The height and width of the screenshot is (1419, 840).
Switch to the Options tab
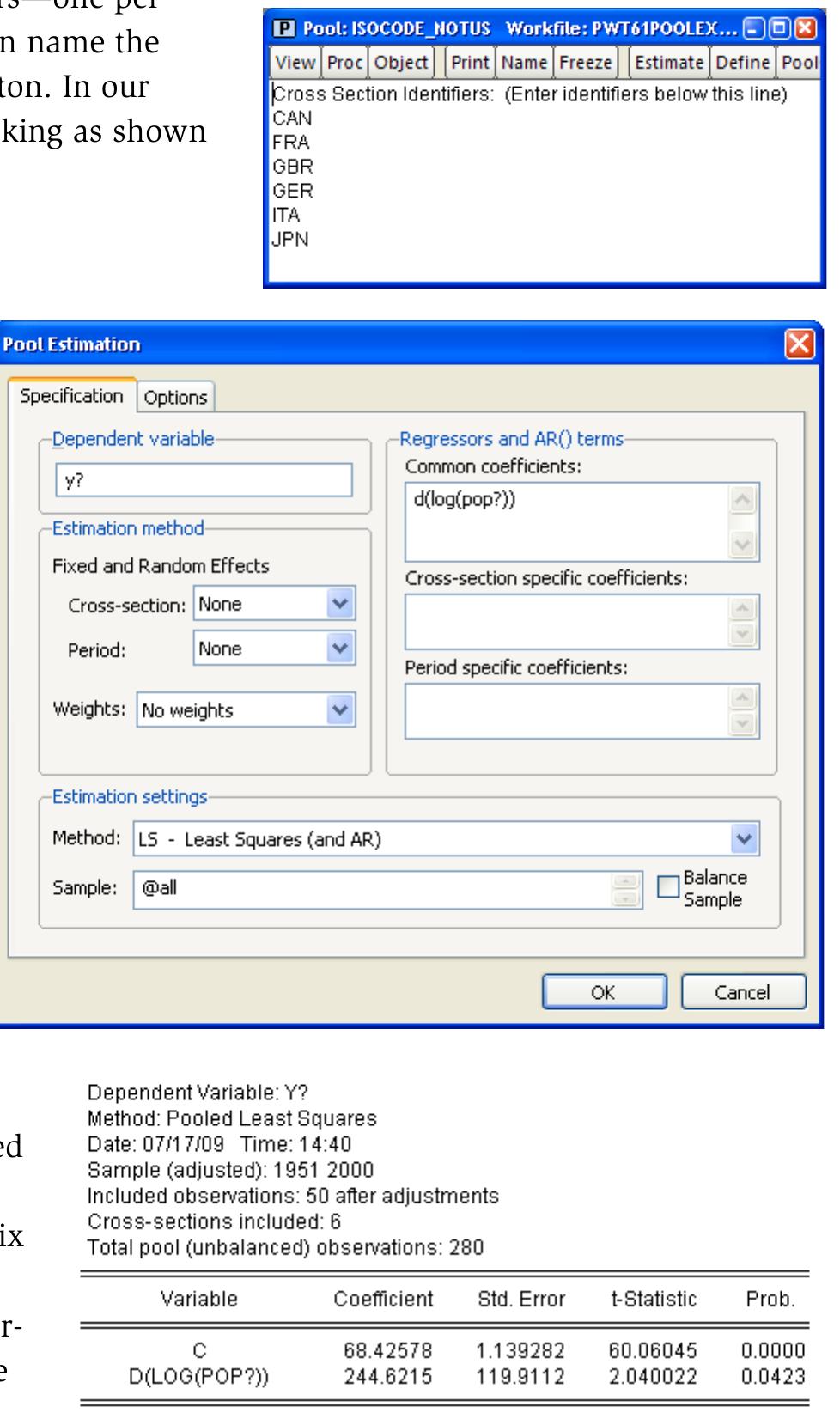[175, 398]
